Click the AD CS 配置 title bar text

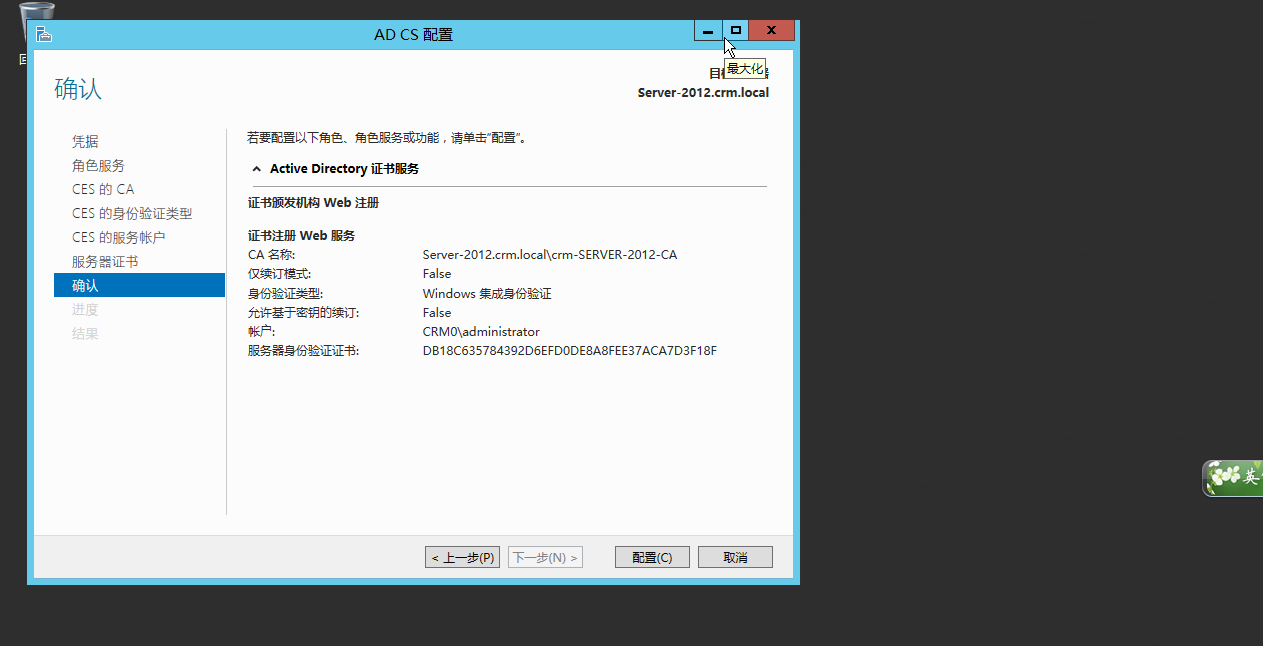(x=413, y=35)
